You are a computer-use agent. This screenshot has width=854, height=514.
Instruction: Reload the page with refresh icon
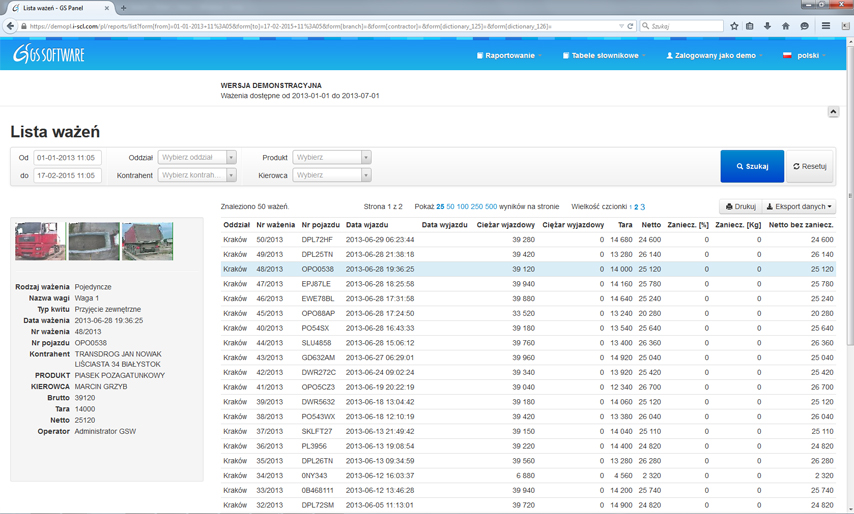[630, 26]
